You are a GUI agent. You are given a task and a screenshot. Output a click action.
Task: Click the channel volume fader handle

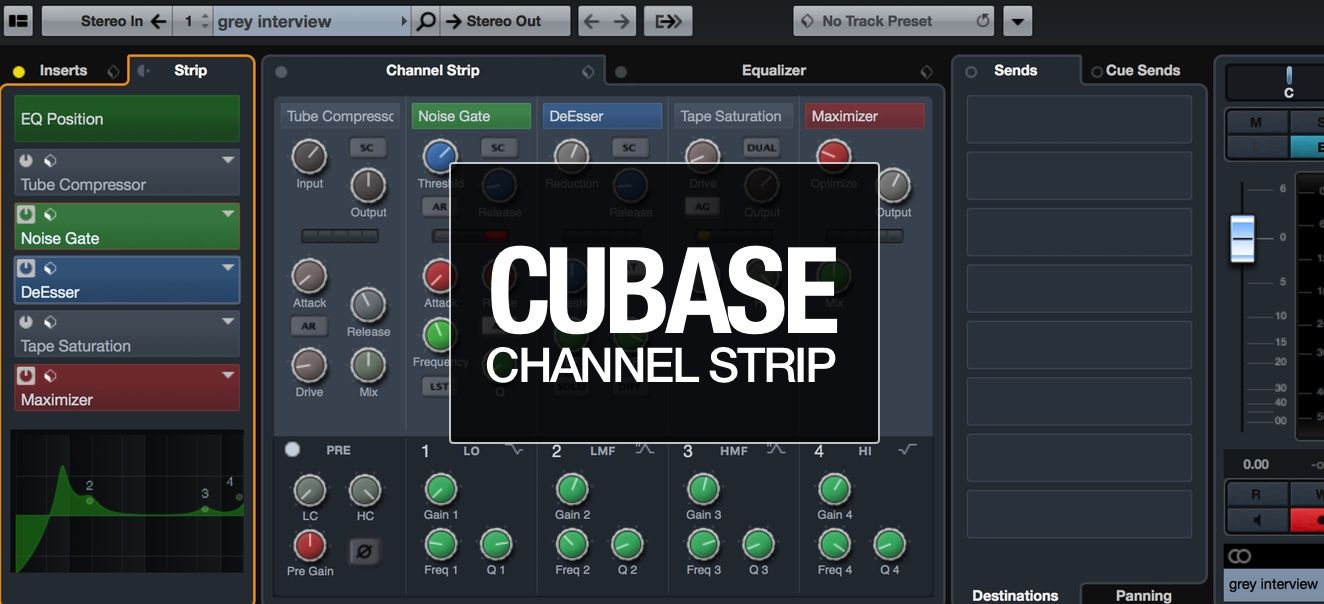pyautogui.click(x=1242, y=240)
